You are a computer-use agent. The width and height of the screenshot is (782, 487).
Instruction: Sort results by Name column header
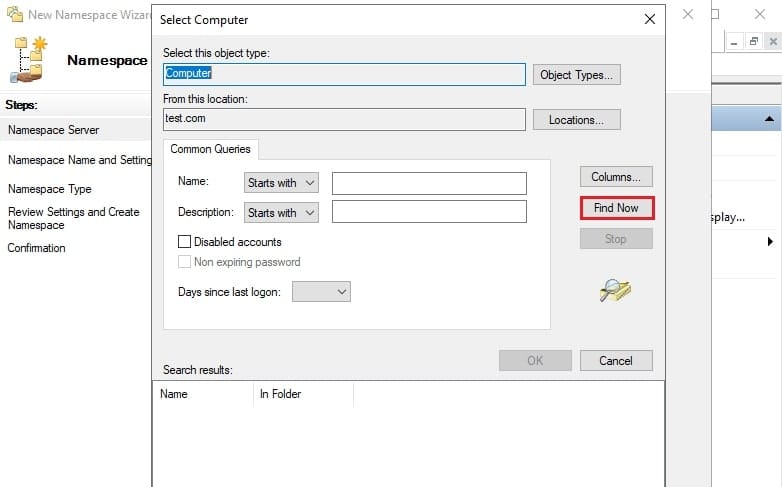[203, 394]
